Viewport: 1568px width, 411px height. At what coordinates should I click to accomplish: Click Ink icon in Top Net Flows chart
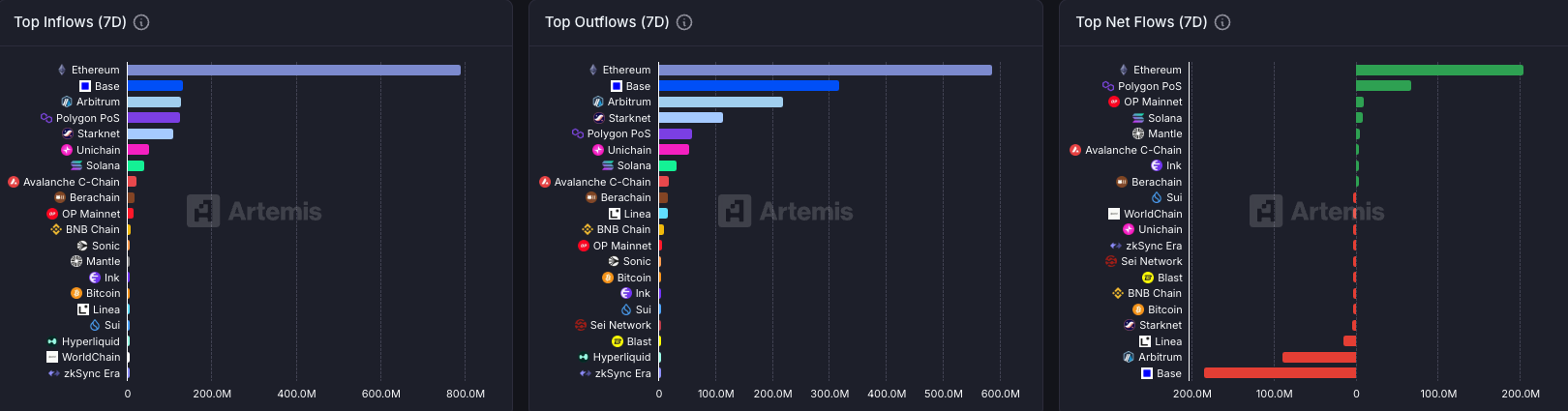point(1157,165)
